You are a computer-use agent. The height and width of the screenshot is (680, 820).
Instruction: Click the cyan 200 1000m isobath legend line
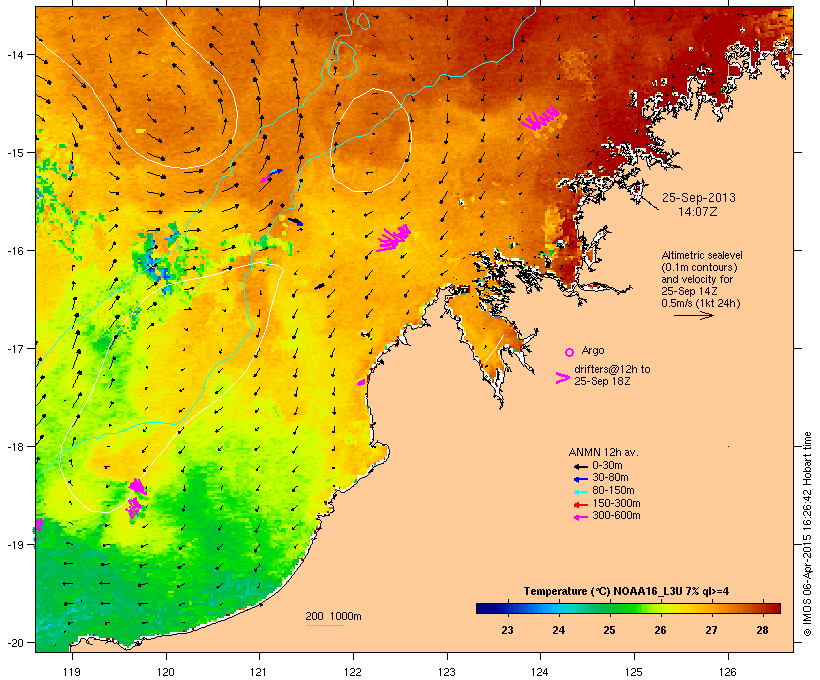[324, 625]
